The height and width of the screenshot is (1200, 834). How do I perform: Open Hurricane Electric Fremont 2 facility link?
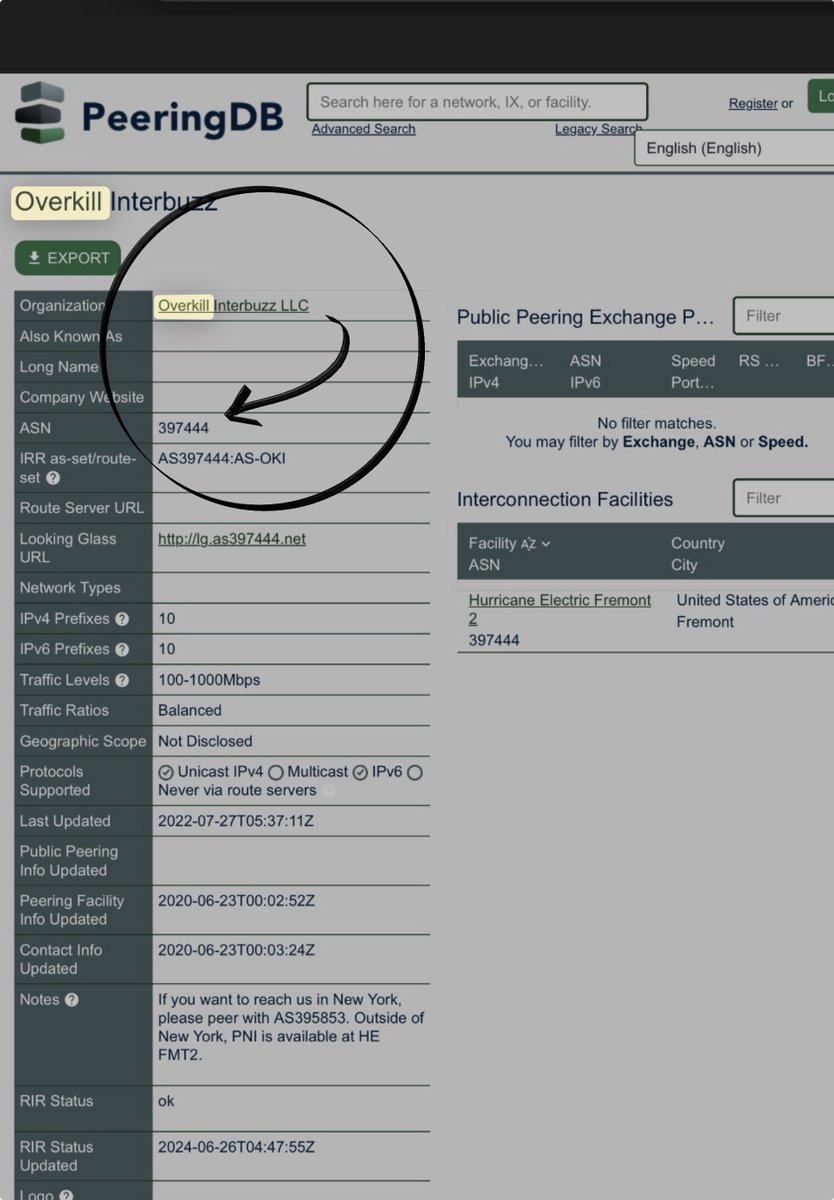click(x=560, y=609)
